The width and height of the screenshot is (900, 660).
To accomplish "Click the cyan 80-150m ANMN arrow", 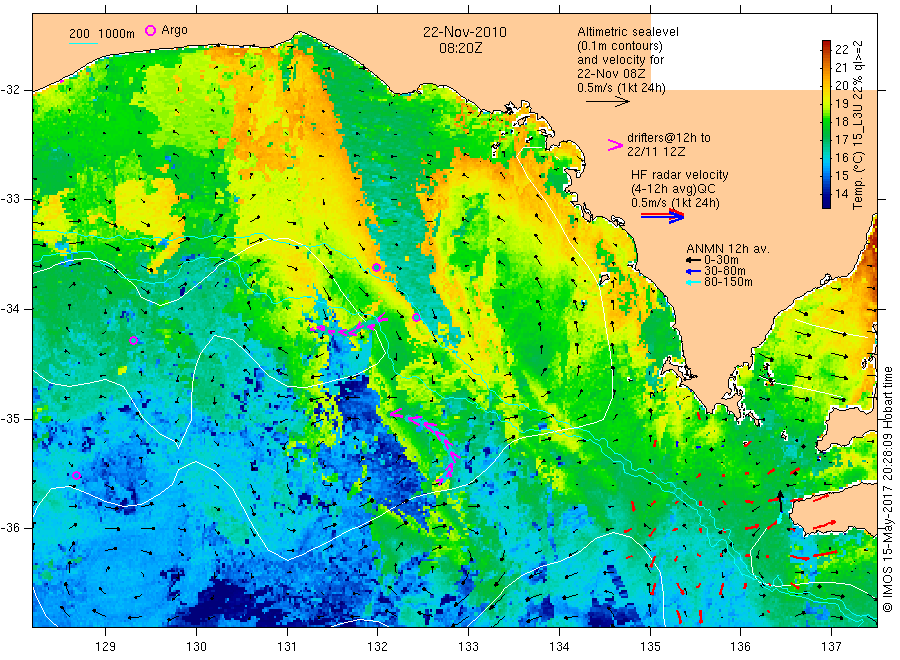I will coord(694,282).
